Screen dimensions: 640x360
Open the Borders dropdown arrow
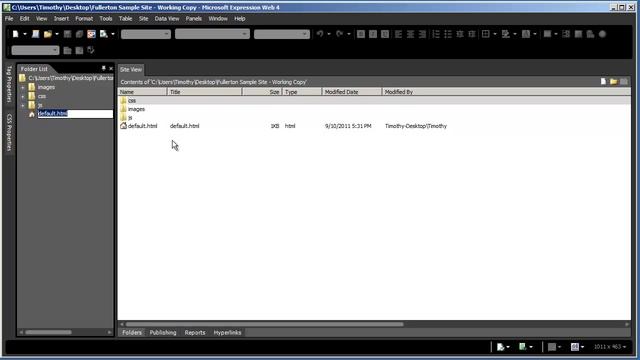pyautogui.click(x=495, y=34)
